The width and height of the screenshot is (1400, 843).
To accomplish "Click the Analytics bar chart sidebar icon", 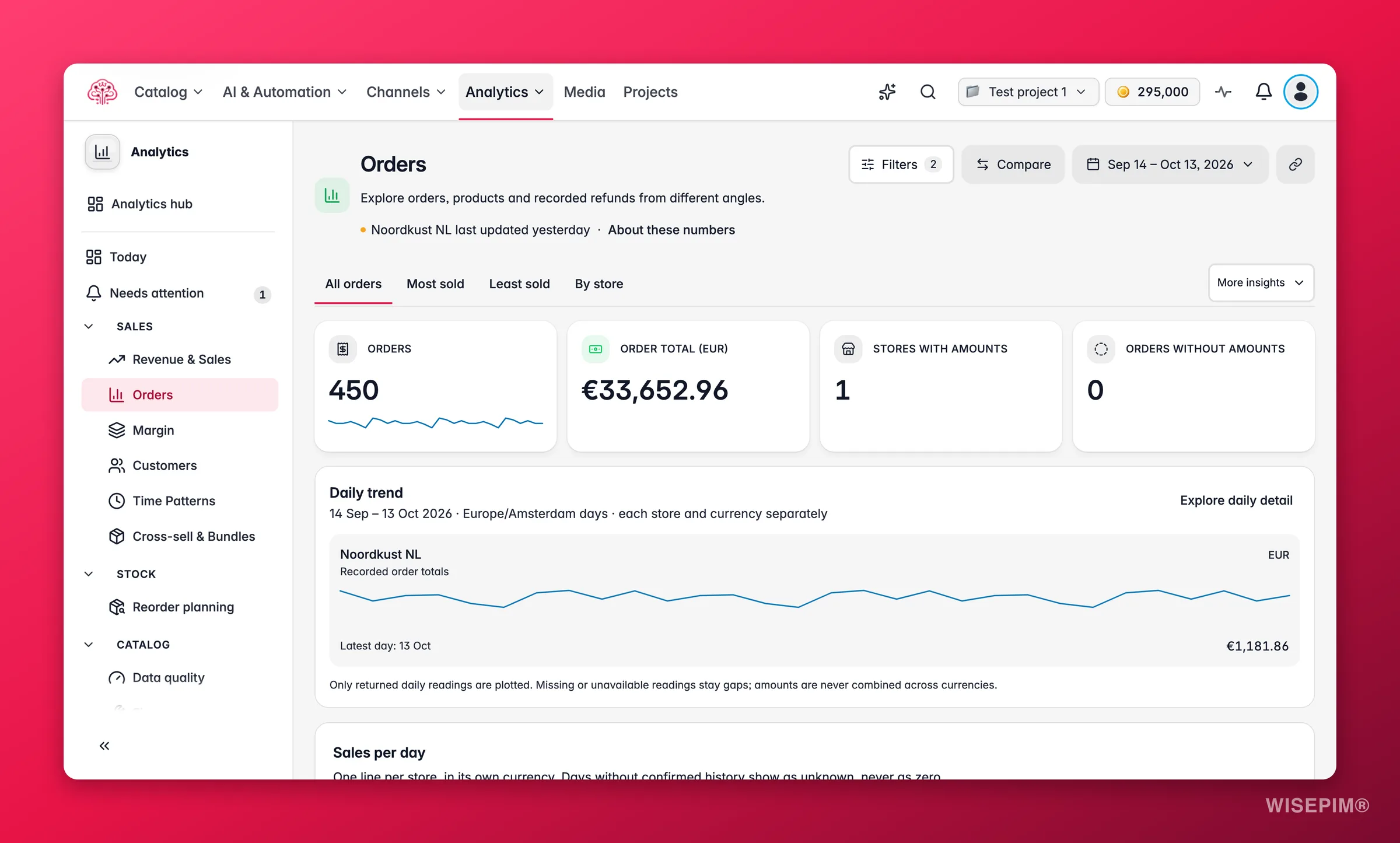I will (102, 152).
